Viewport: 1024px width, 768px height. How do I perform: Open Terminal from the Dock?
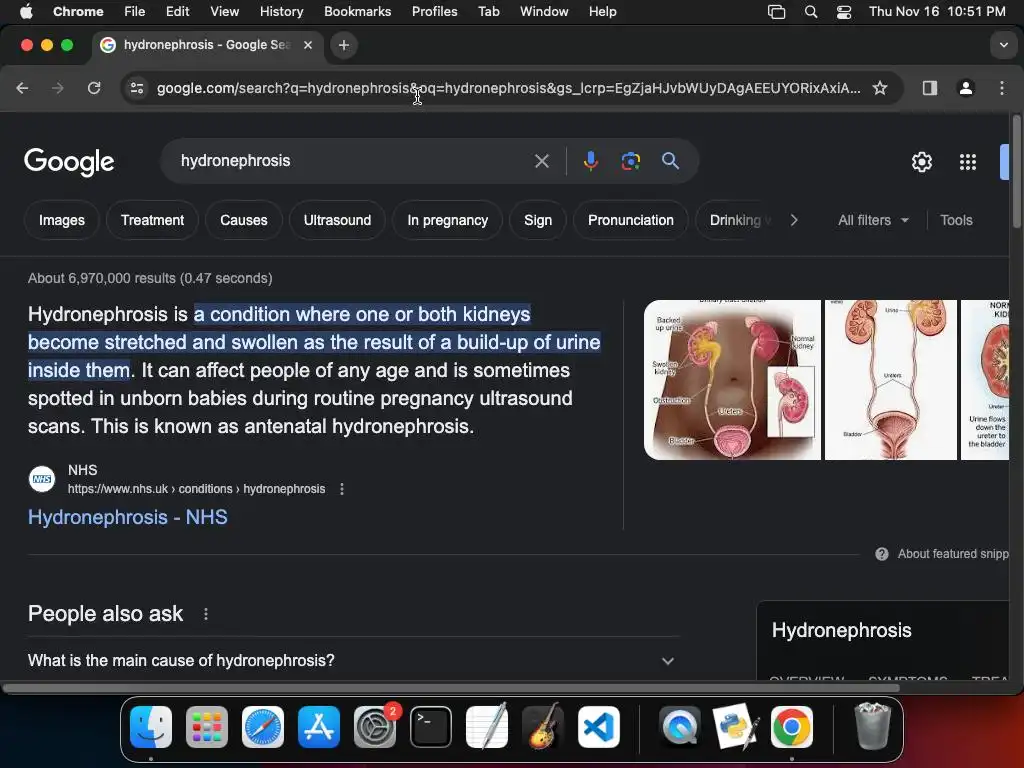431,727
